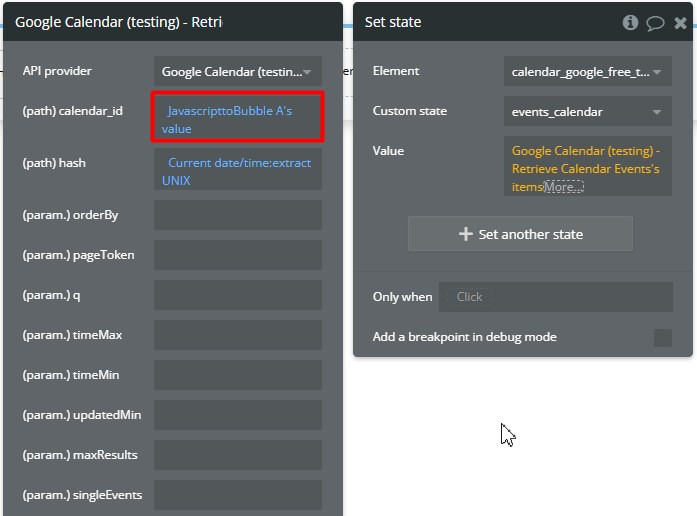This screenshot has height=516, width=697.
Task: Open the Custom state events_calendar dropdown
Action: click(587, 112)
